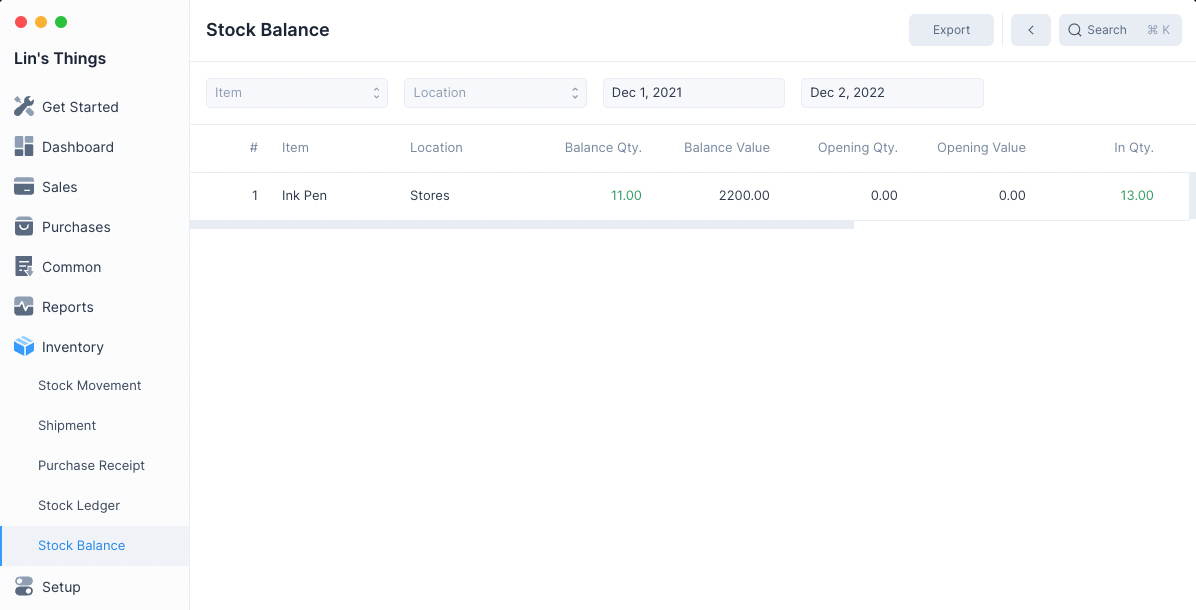
Task: Open Stock Movement in sidebar
Action: (90, 386)
